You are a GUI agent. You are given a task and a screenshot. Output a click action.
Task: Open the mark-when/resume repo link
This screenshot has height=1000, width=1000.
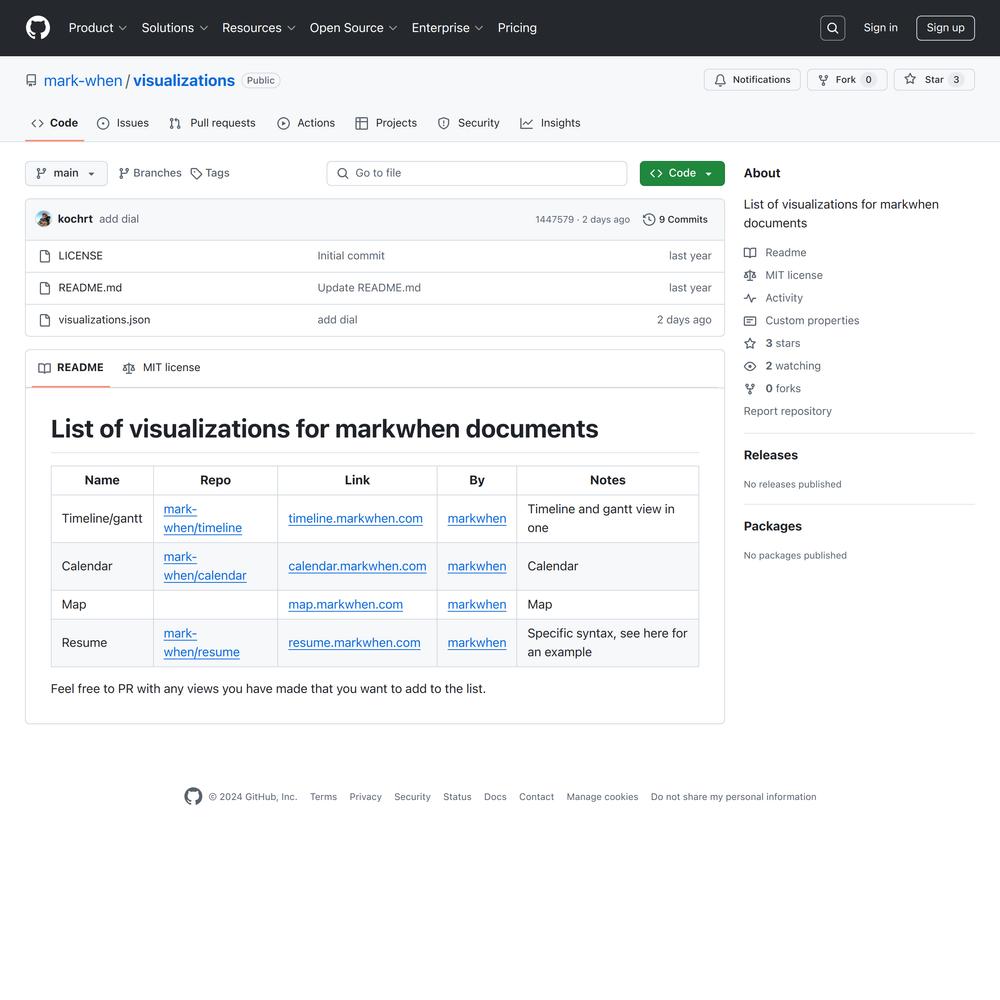(202, 643)
